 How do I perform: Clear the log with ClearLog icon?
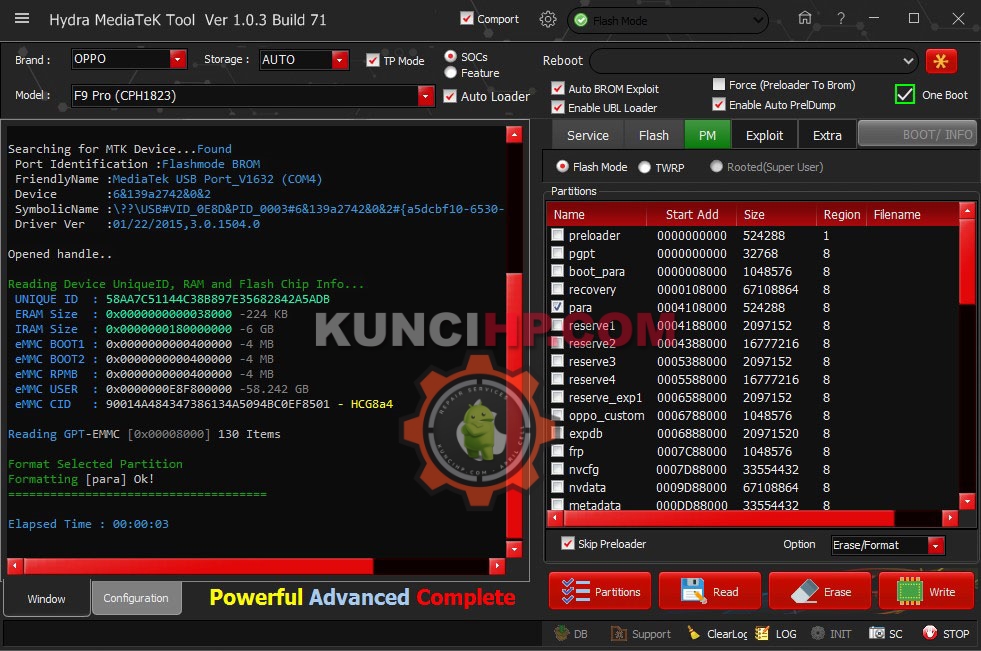717,633
